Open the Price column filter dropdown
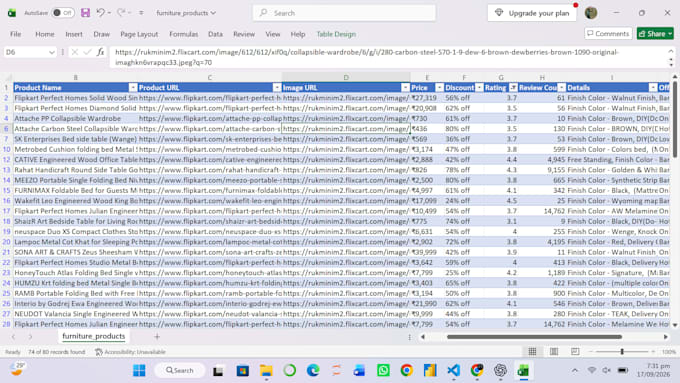Image resolution: width=680 pixels, height=383 pixels. point(439,88)
